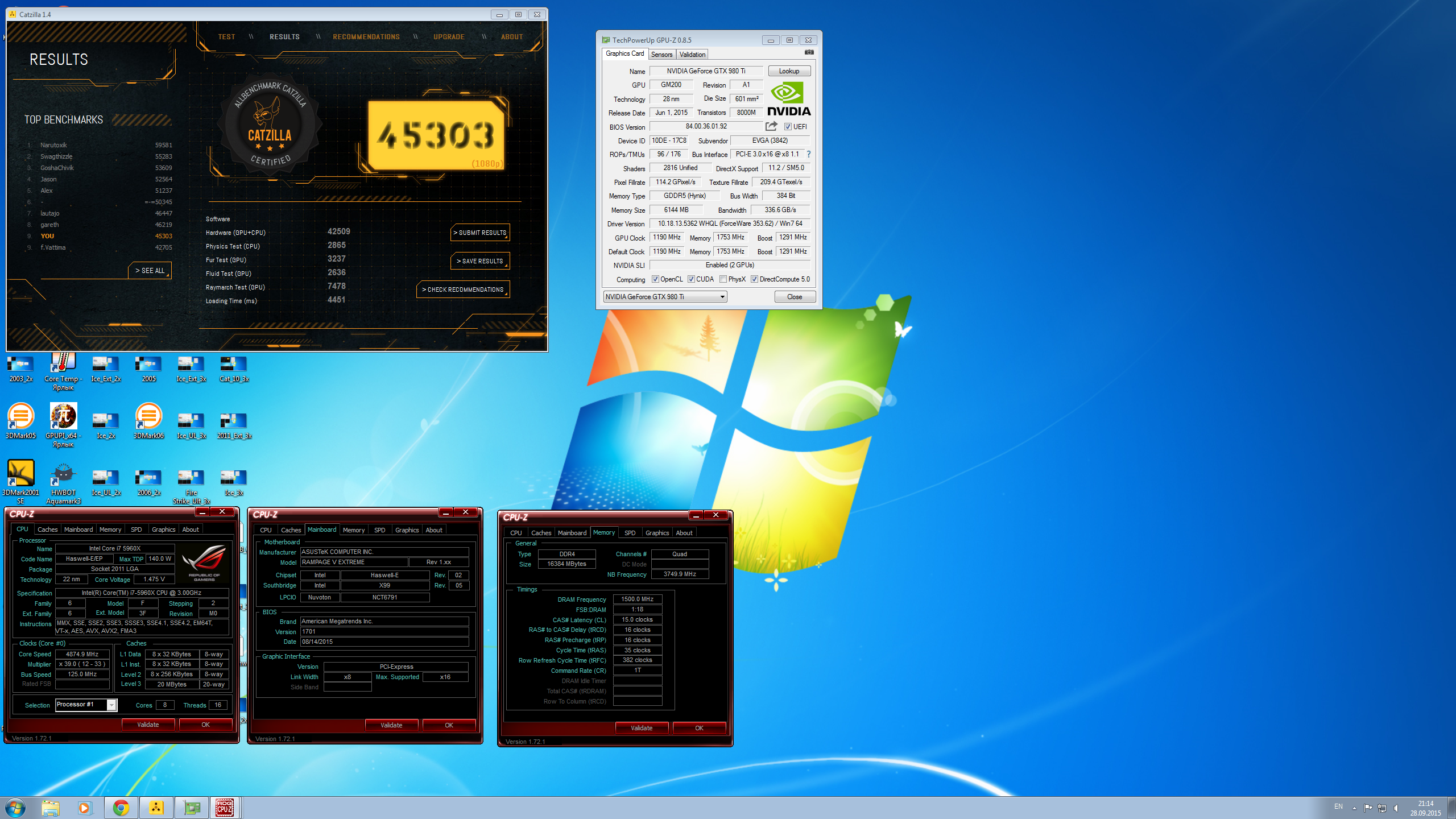
Task: Open the Ice_Ext_2x desktop icon
Action: click(106, 367)
